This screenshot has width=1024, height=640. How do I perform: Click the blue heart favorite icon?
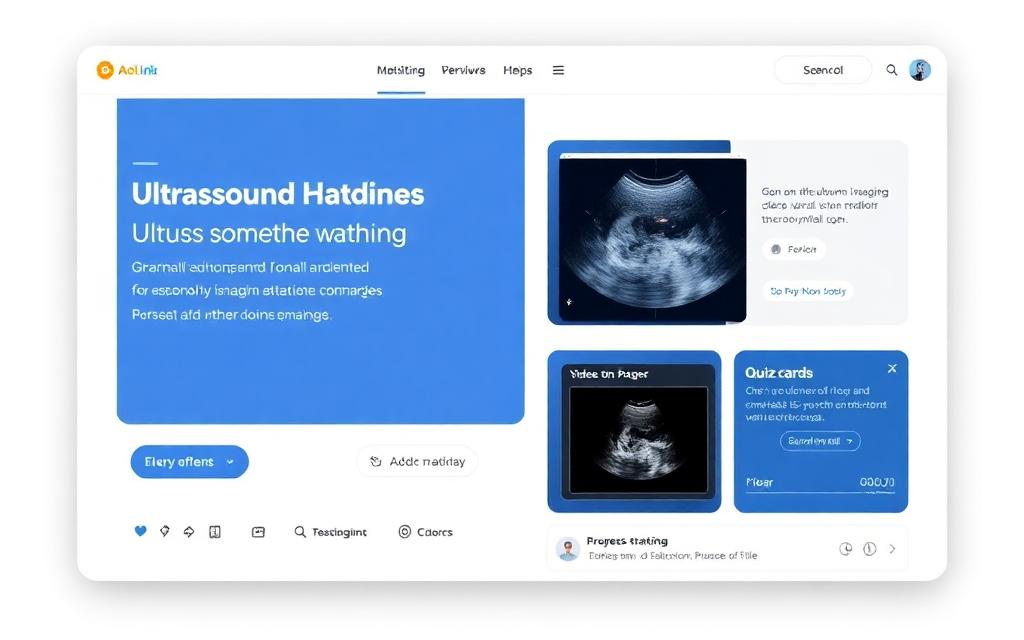[x=140, y=531]
